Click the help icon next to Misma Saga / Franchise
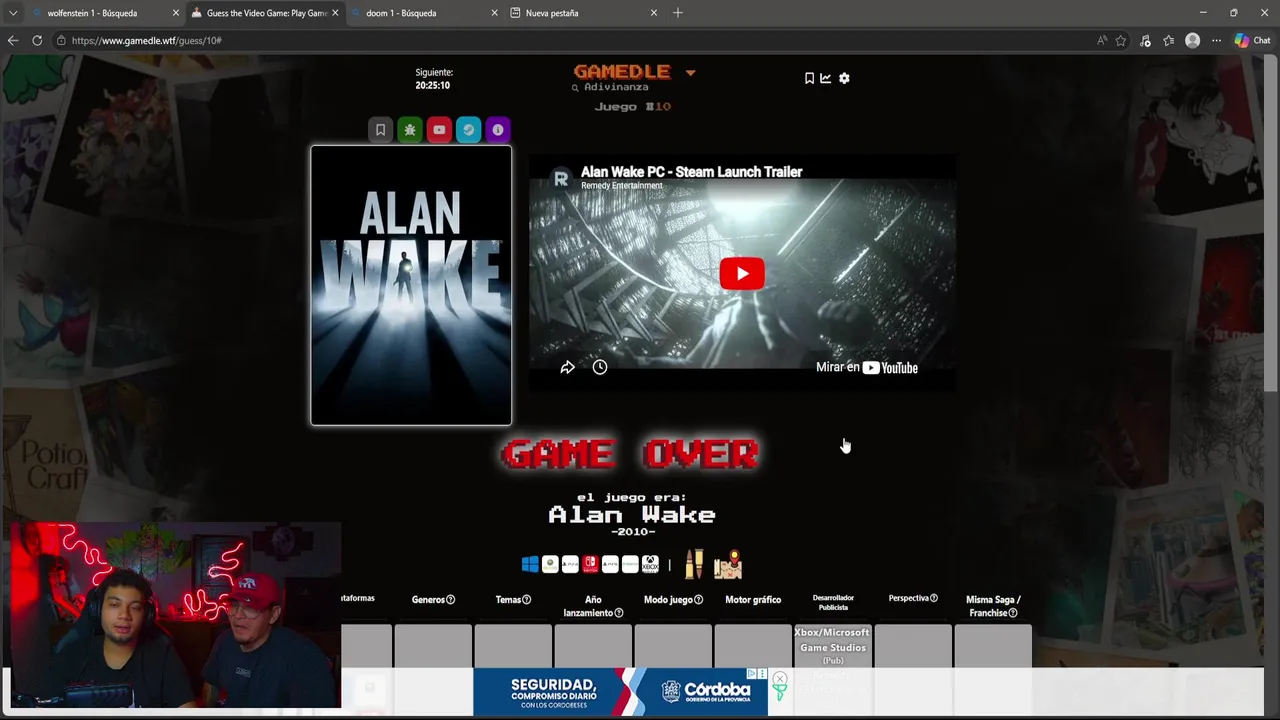Viewport: 1280px width, 720px height. pyautogui.click(x=1013, y=613)
